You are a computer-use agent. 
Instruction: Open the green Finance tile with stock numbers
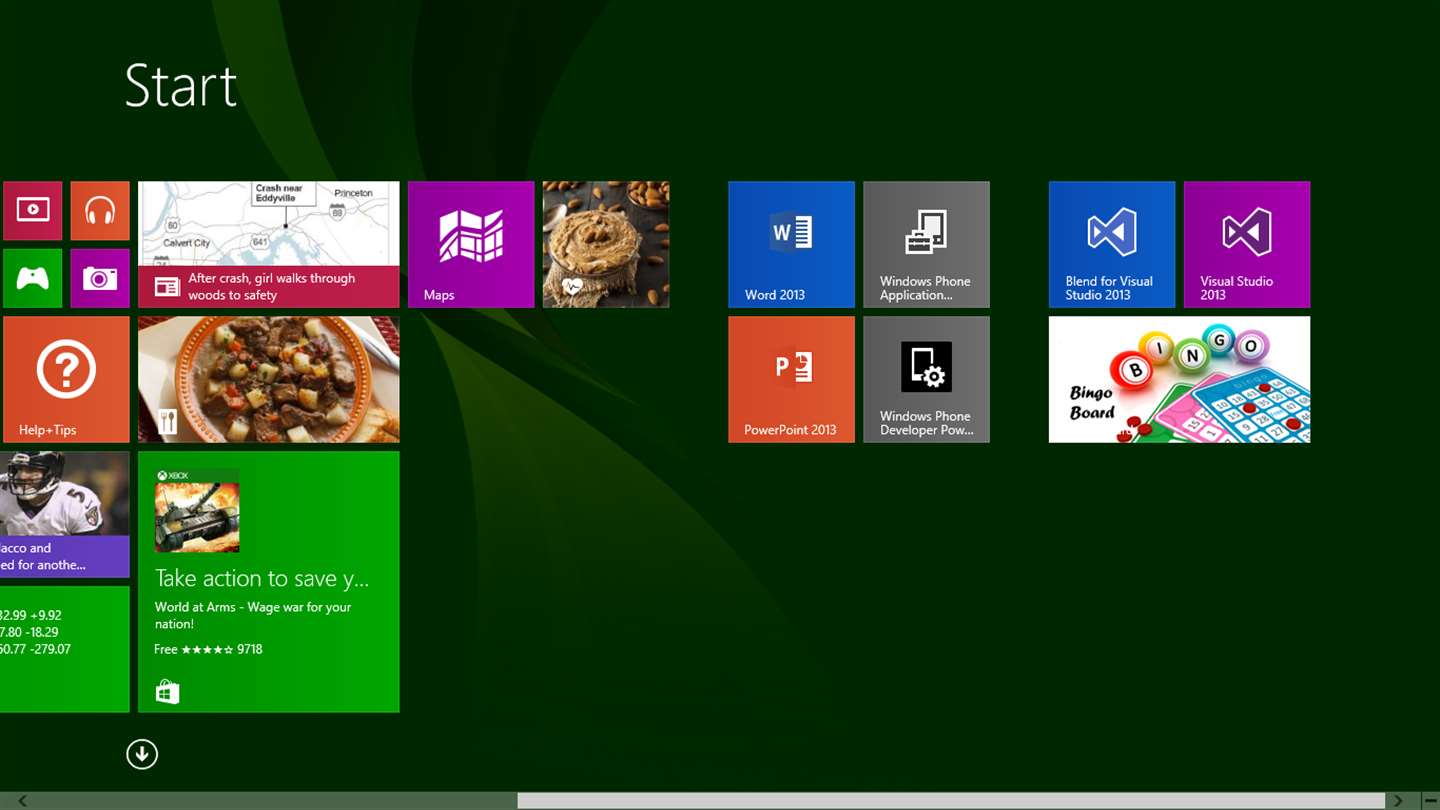point(65,649)
